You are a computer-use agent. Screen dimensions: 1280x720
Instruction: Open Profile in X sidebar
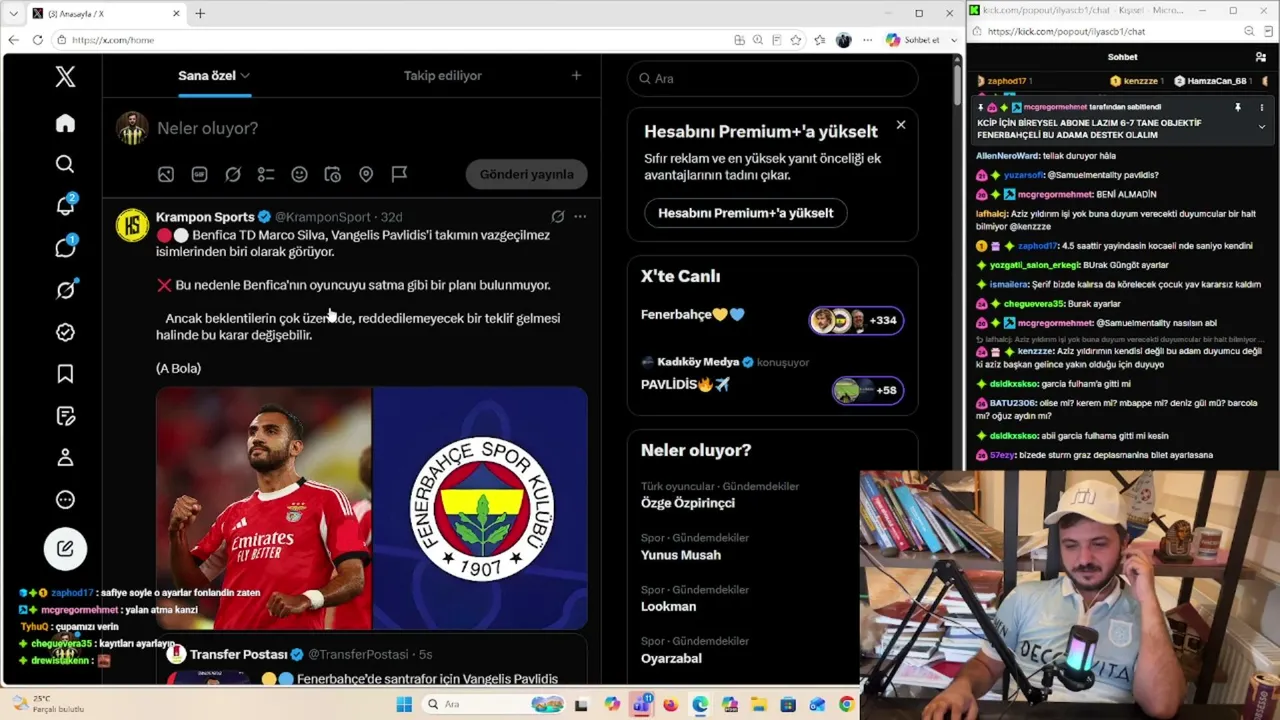[x=65, y=458]
